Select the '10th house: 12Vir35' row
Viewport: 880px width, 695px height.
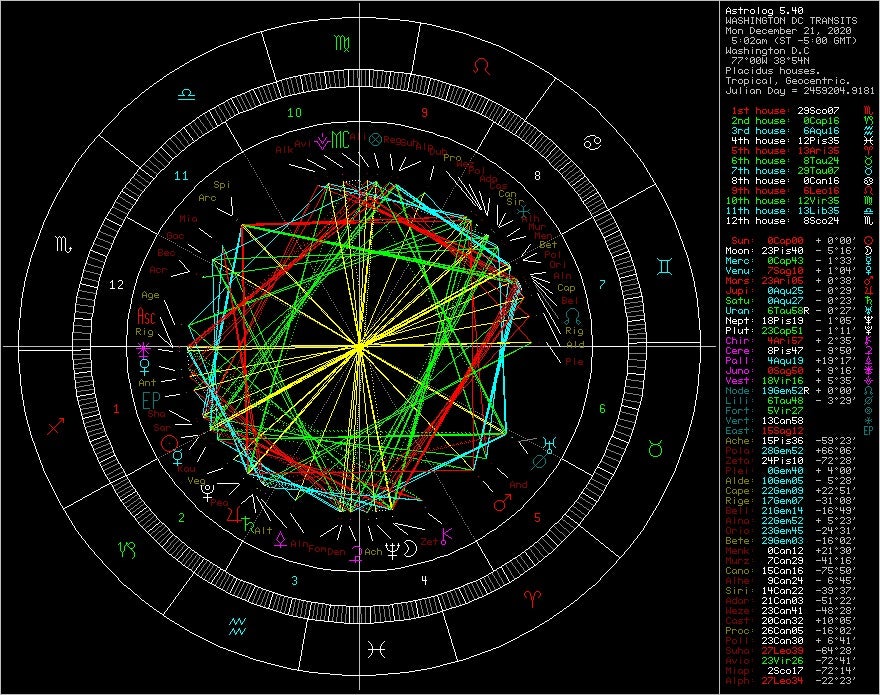click(801, 201)
